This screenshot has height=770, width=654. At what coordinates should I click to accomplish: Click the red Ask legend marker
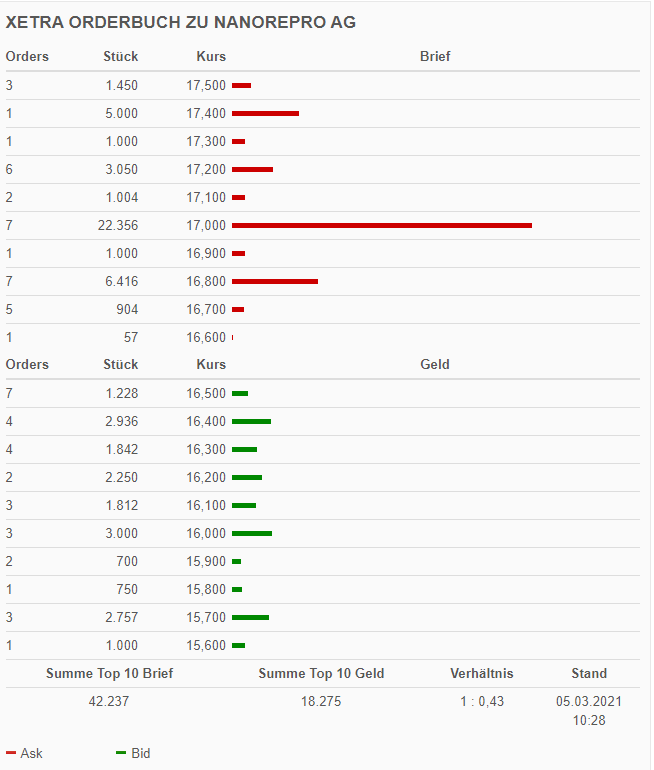click(x=11, y=753)
